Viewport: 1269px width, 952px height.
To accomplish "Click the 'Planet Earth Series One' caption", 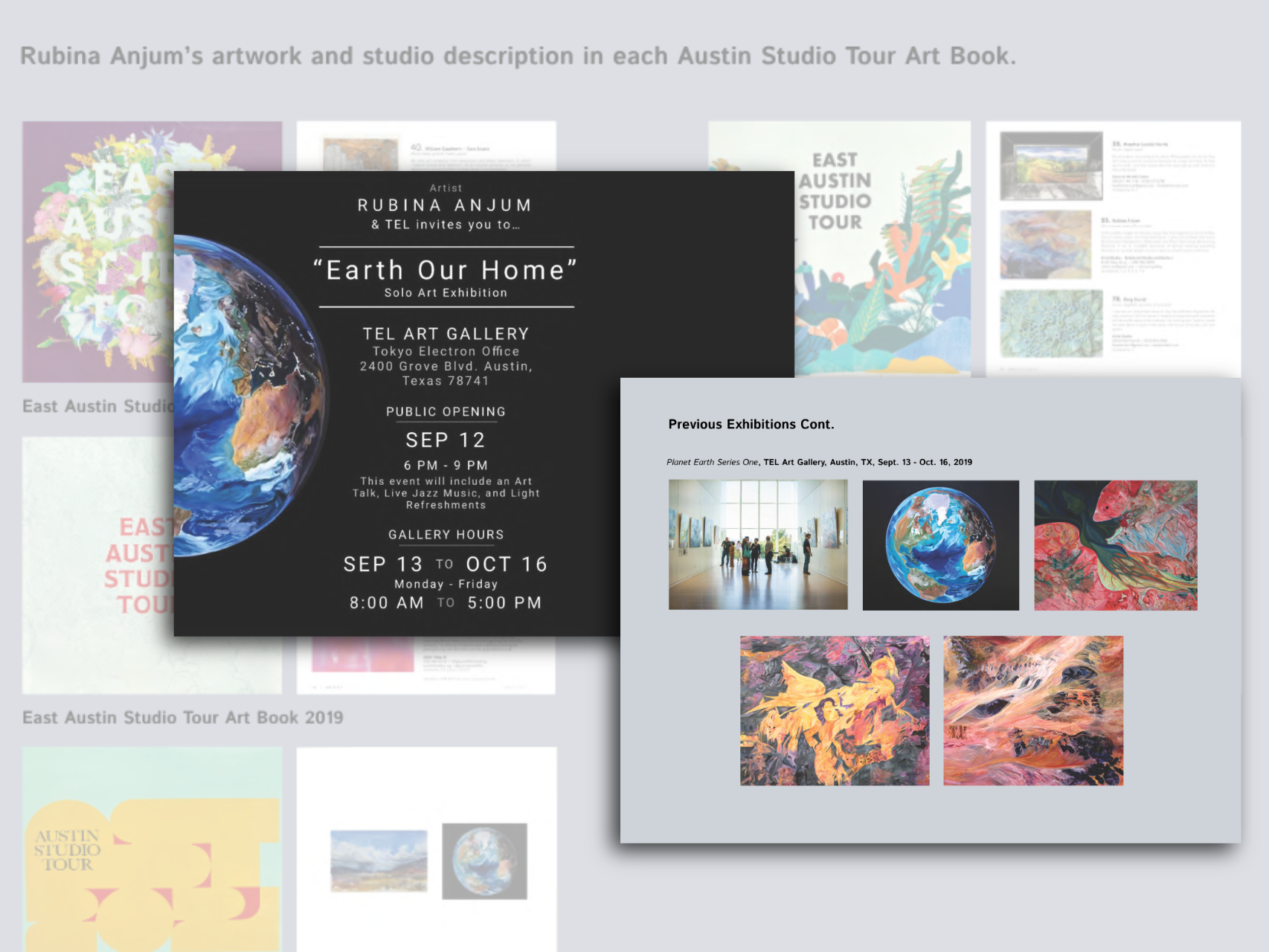I will (712, 462).
